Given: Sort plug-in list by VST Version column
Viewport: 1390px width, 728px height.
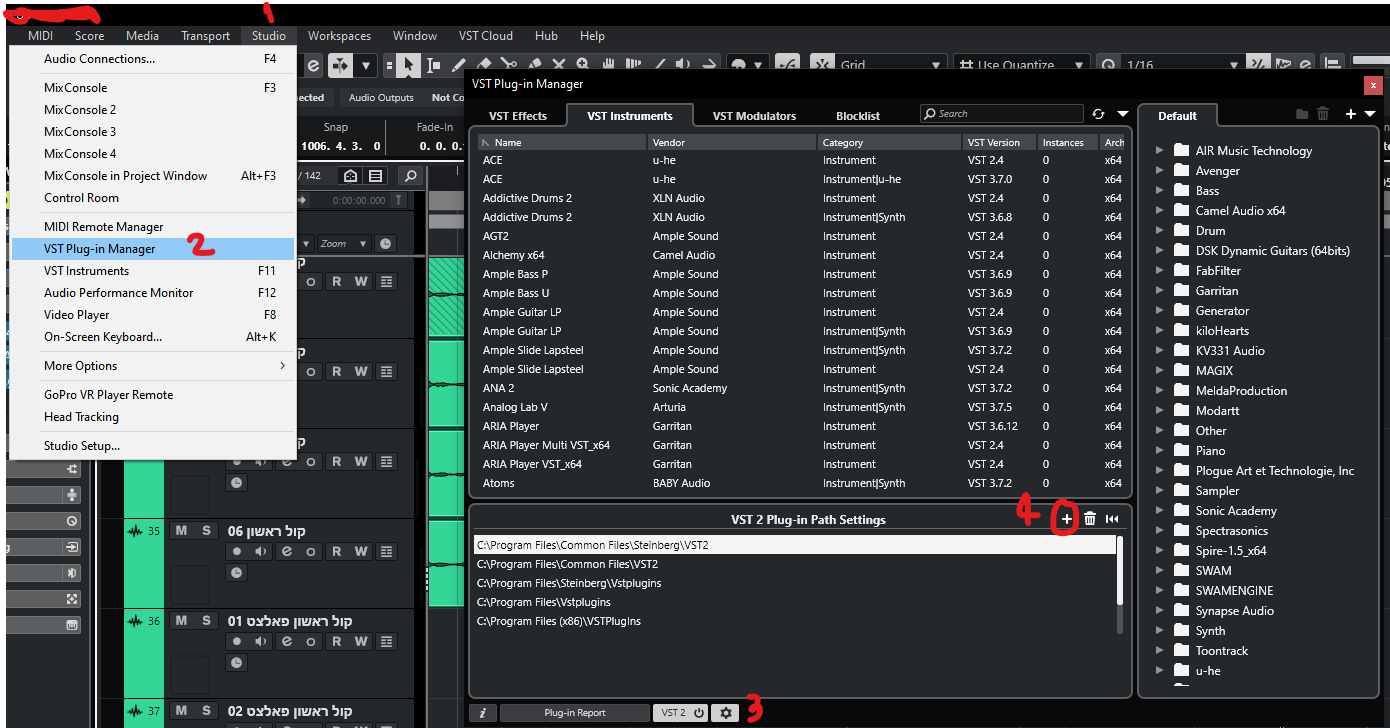Looking at the screenshot, I should tap(999, 142).
